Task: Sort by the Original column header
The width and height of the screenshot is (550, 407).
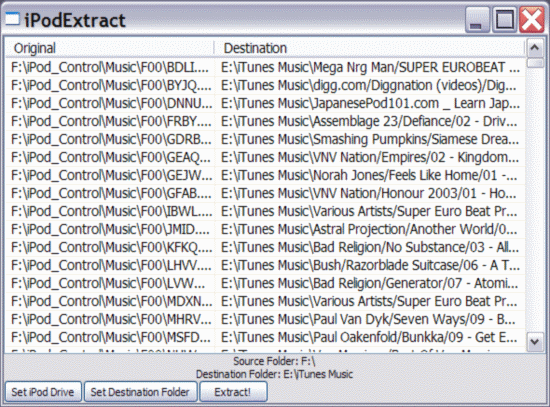Action: click(109, 48)
